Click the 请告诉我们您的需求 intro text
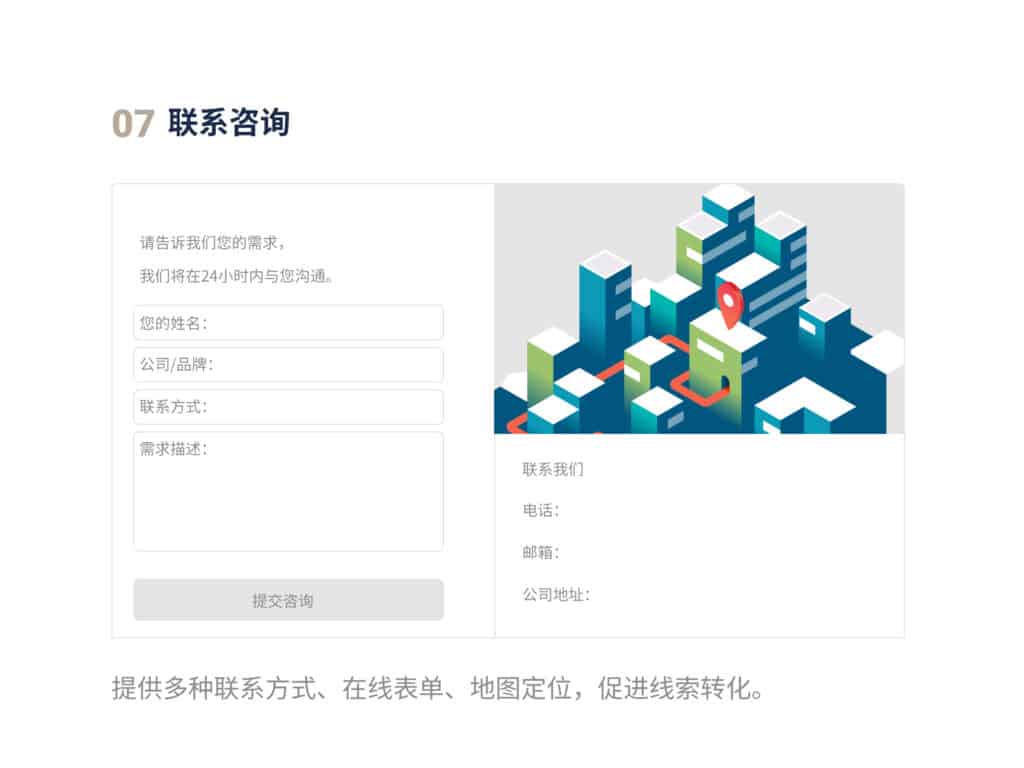 [212, 243]
